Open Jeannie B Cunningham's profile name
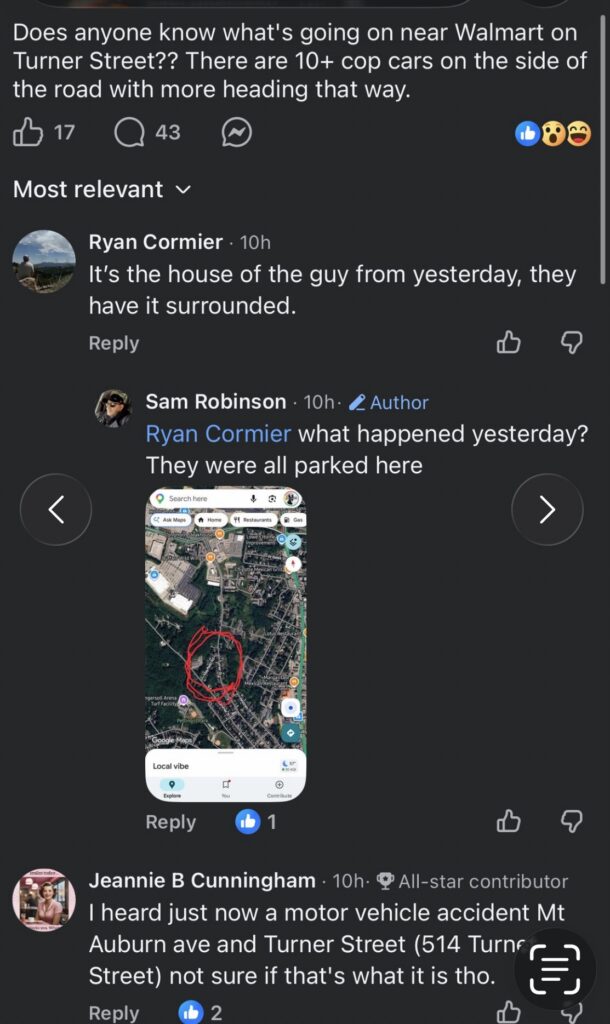This screenshot has height=1024, width=610. click(202, 881)
